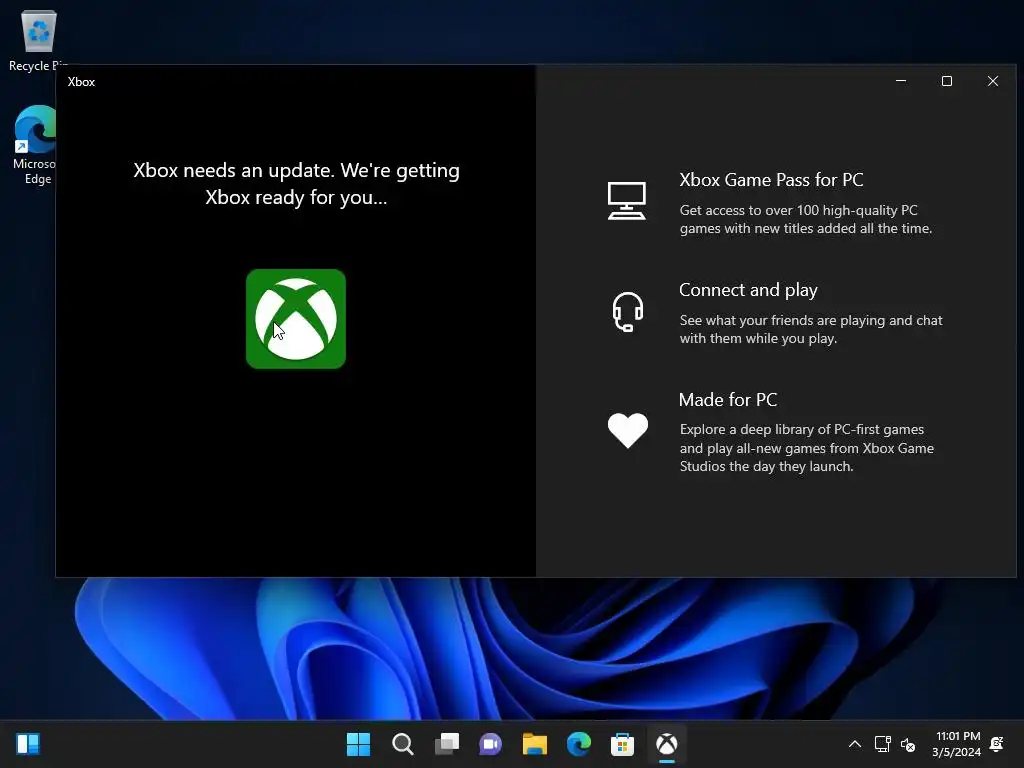Viewport: 1024px width, 768px height.
Task: Select the "Connect and play" heading
Action: pos(748,289)
